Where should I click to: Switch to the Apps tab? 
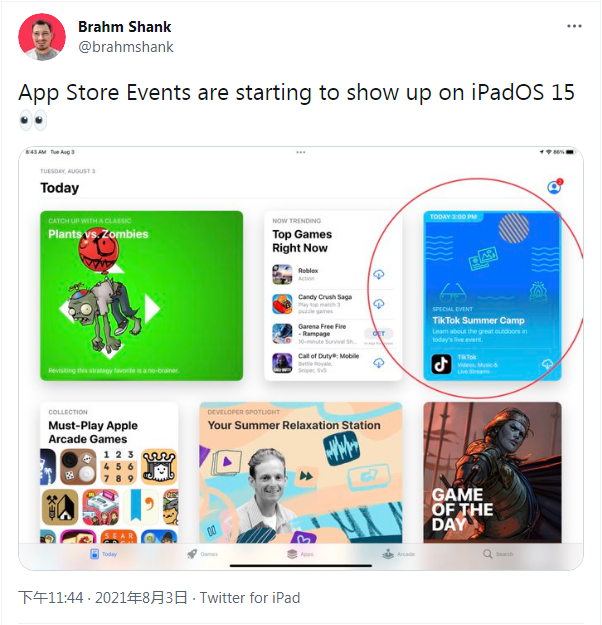300,554
